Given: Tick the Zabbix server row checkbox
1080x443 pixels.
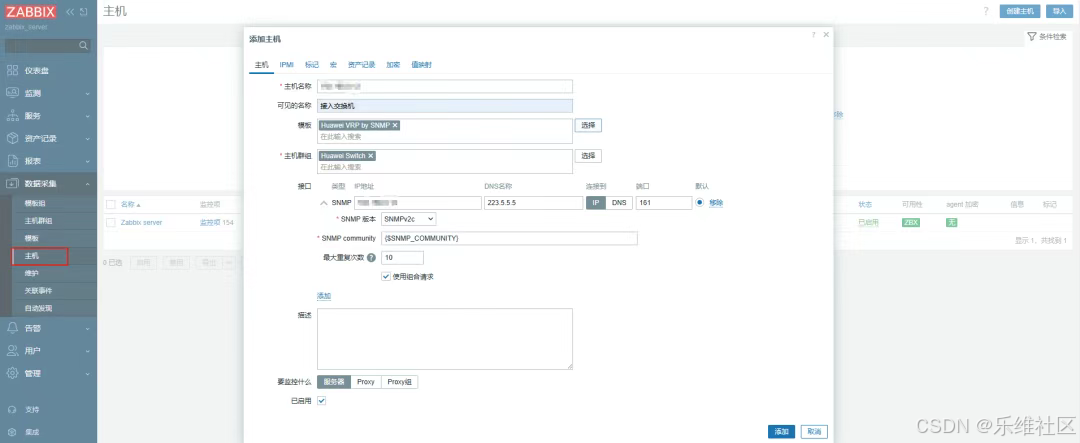Looking at the screenshot, I should pyautogui.click(x=110, y=223).
